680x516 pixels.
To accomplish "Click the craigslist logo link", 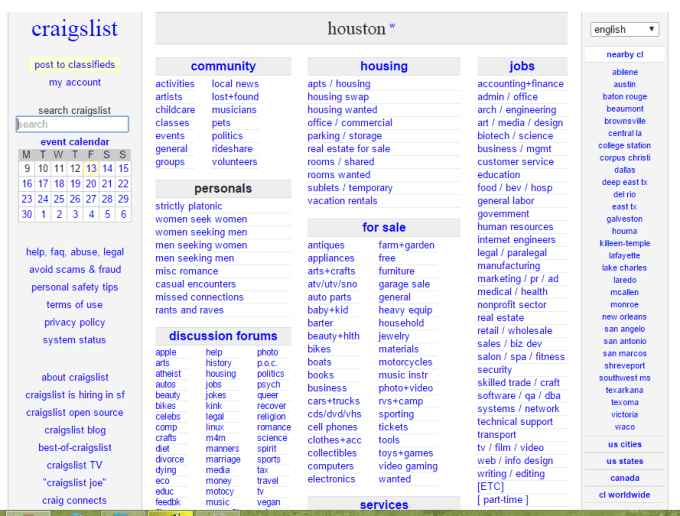I will click(75, 29).
